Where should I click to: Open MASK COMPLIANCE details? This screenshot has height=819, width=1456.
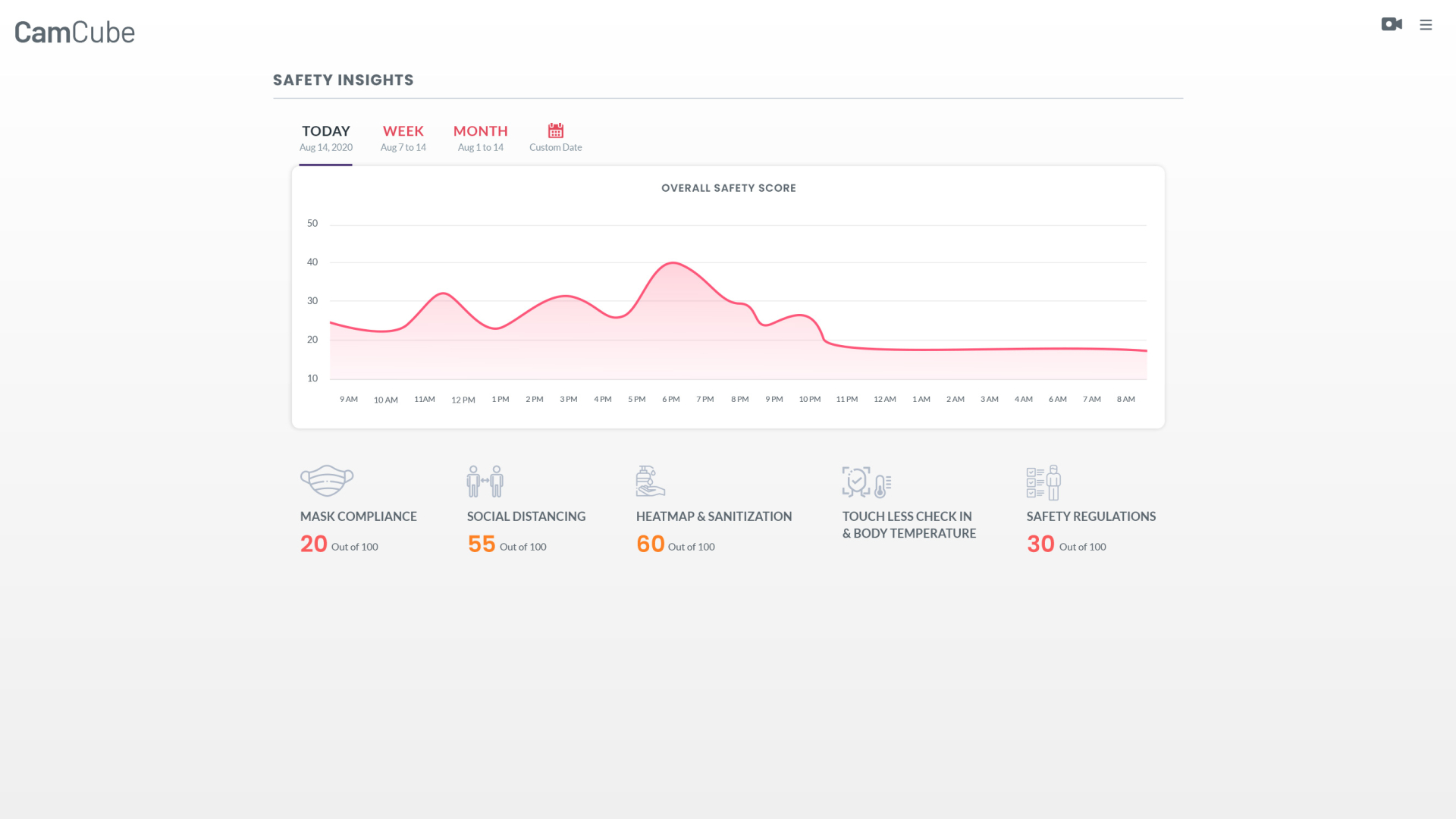pyautogui.click(x=358, y=516)
